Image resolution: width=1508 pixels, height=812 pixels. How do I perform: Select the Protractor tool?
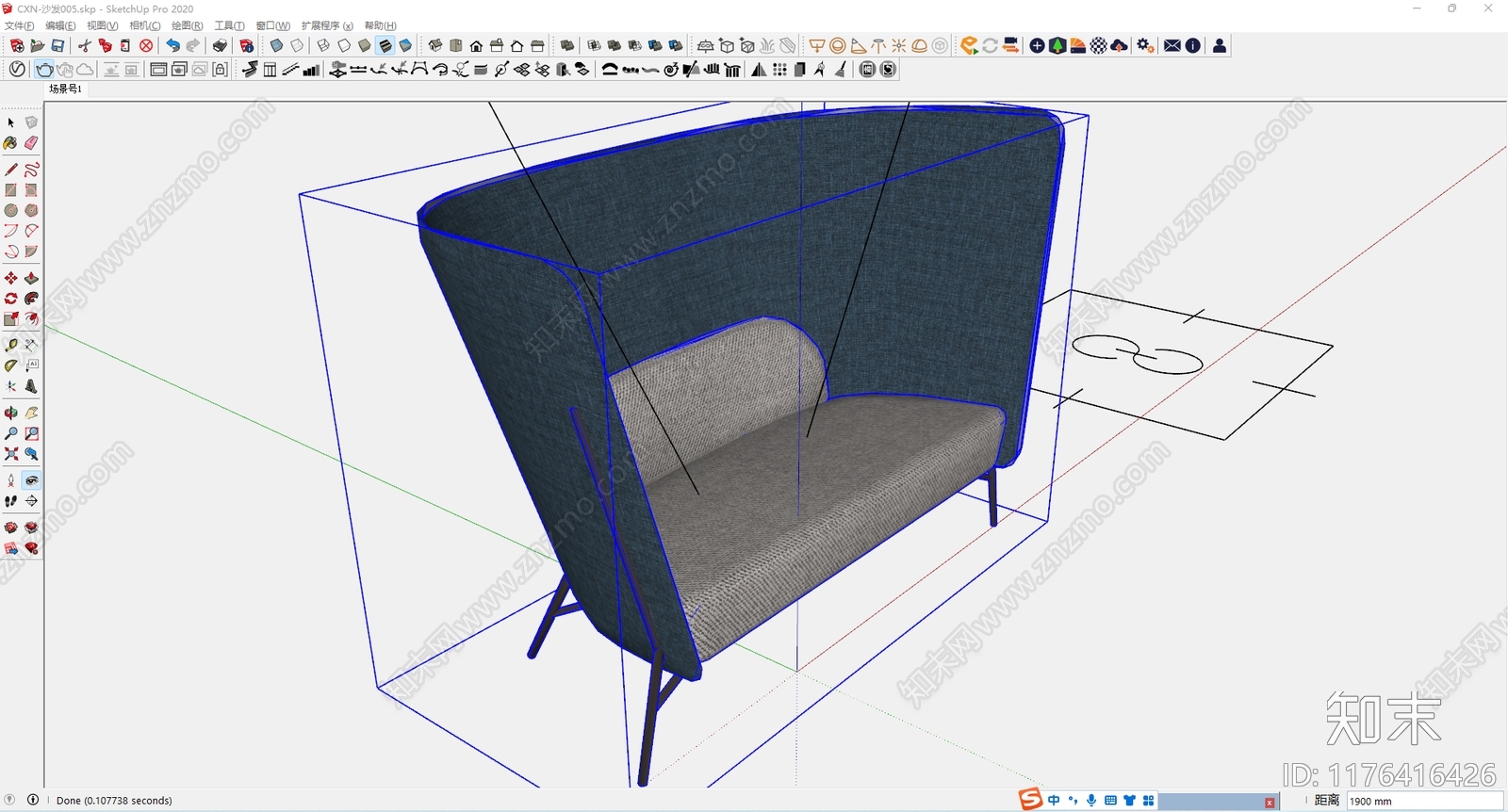click(10, 365)
